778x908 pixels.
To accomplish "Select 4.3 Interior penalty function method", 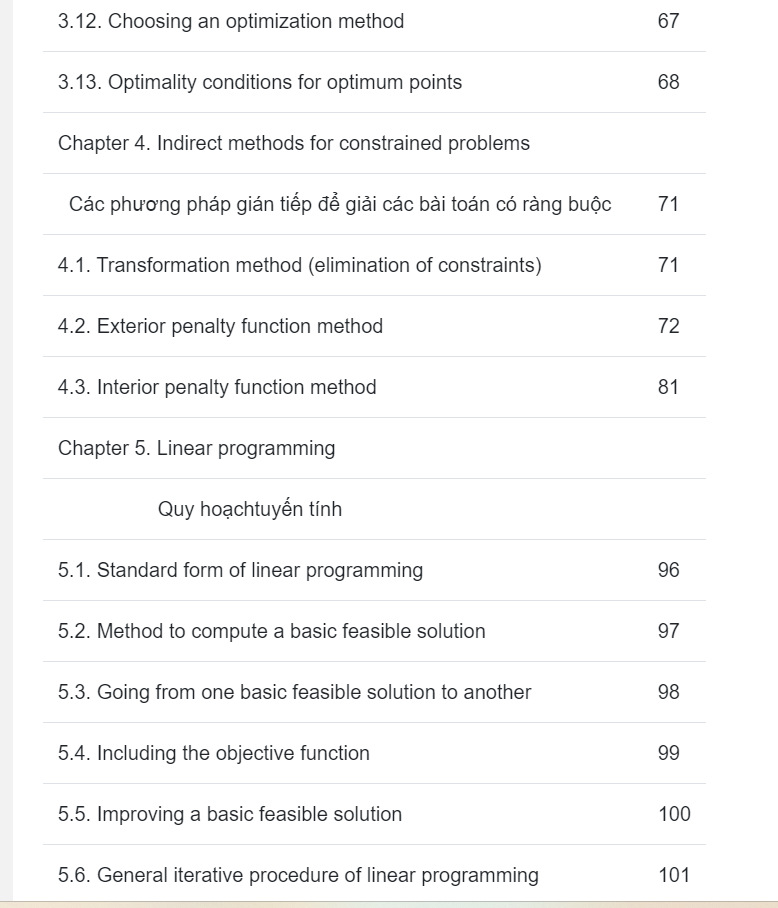I will 217,387.
